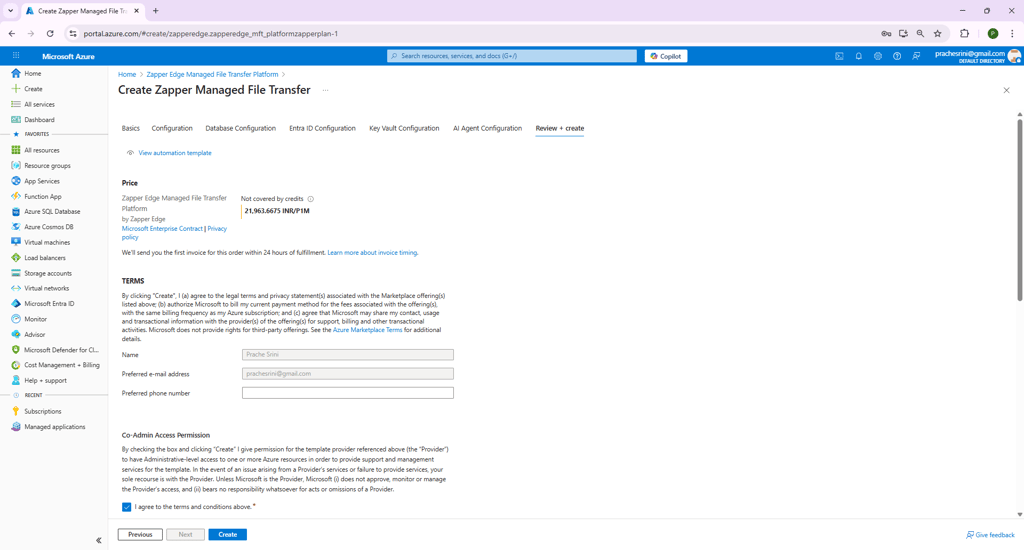
Task: Click the Create button
Action: tap(227, 534)
